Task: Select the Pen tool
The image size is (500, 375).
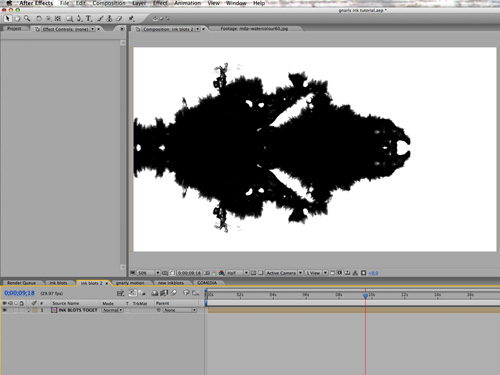Action: point(79,18)
